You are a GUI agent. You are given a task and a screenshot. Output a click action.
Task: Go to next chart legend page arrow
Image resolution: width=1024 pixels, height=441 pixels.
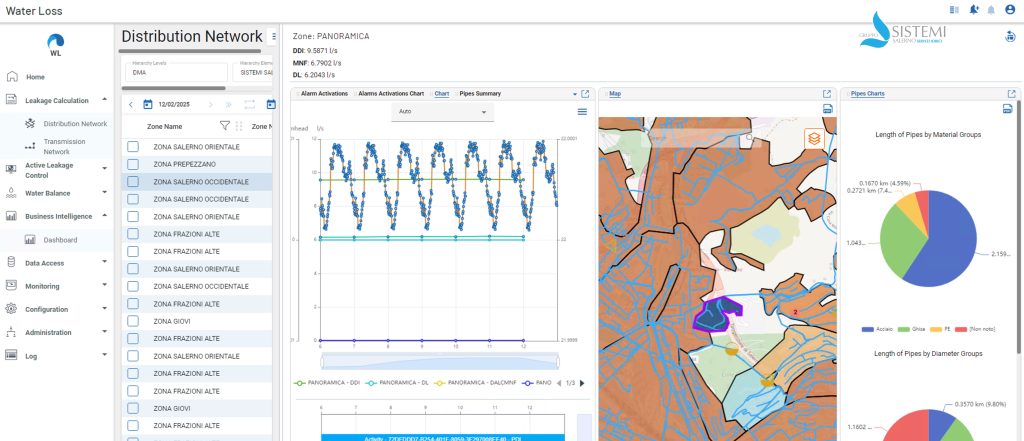pyautogui.click(x=583, y=383)
